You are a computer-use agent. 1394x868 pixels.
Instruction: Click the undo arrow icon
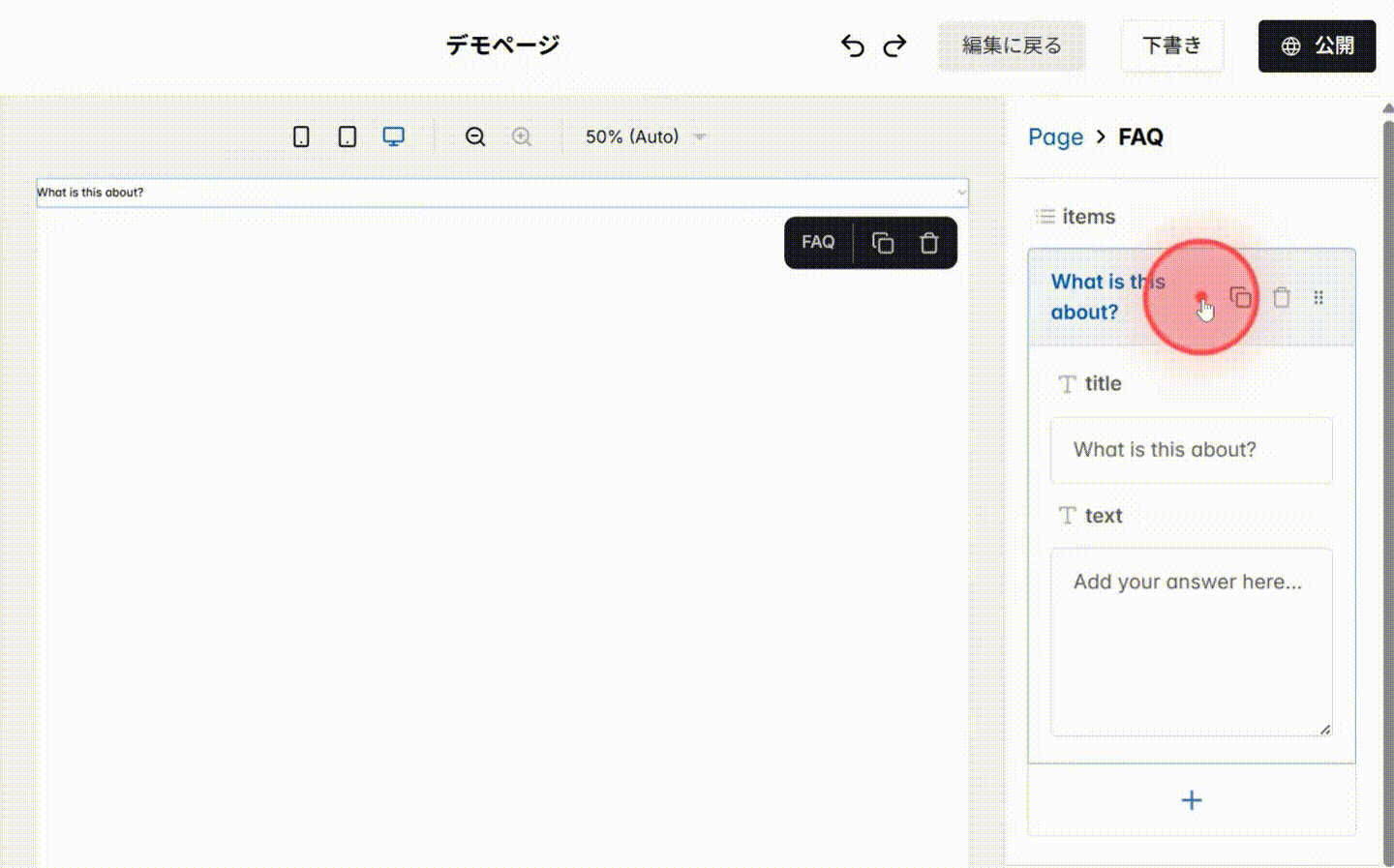pos(852,45)
